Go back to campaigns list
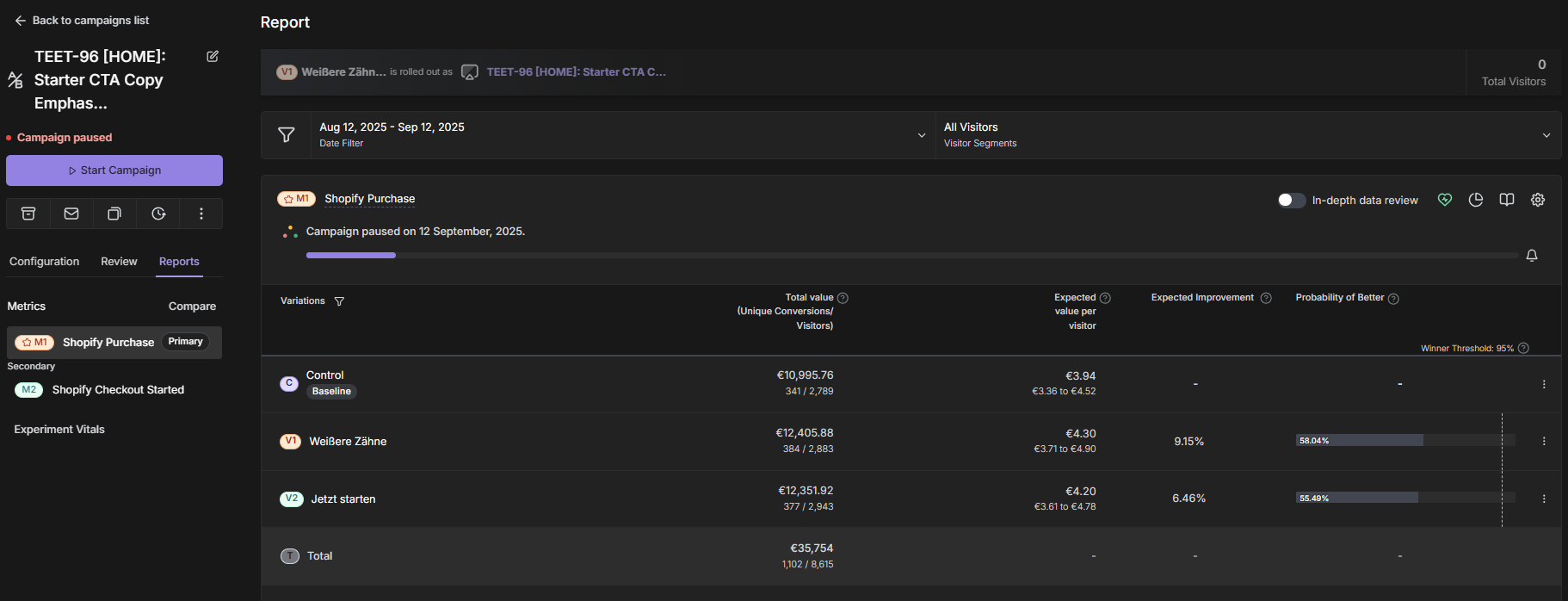 (x=82, y=21)
